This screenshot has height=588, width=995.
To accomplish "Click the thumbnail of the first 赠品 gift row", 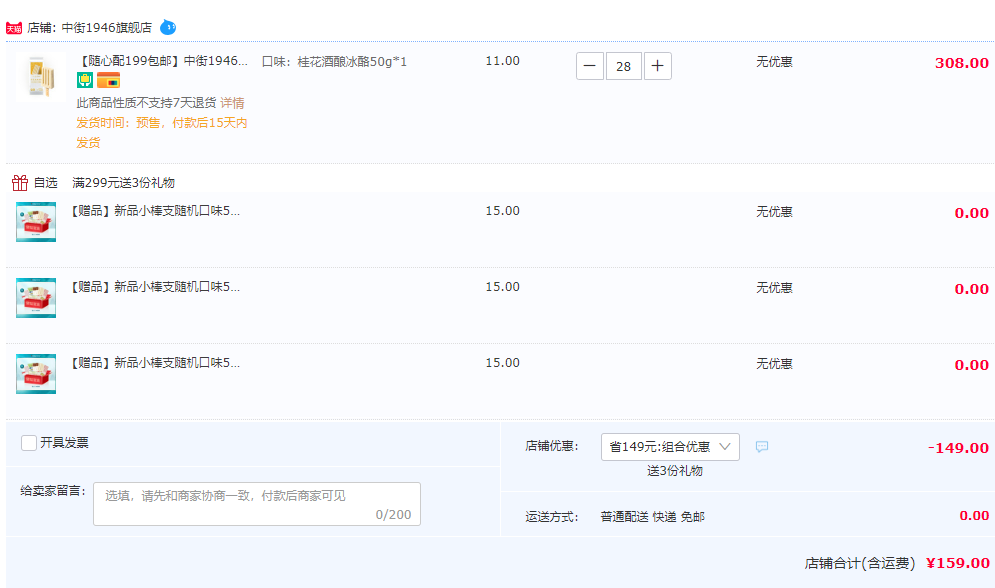I will pyautogui.click(x=36, y=222).
